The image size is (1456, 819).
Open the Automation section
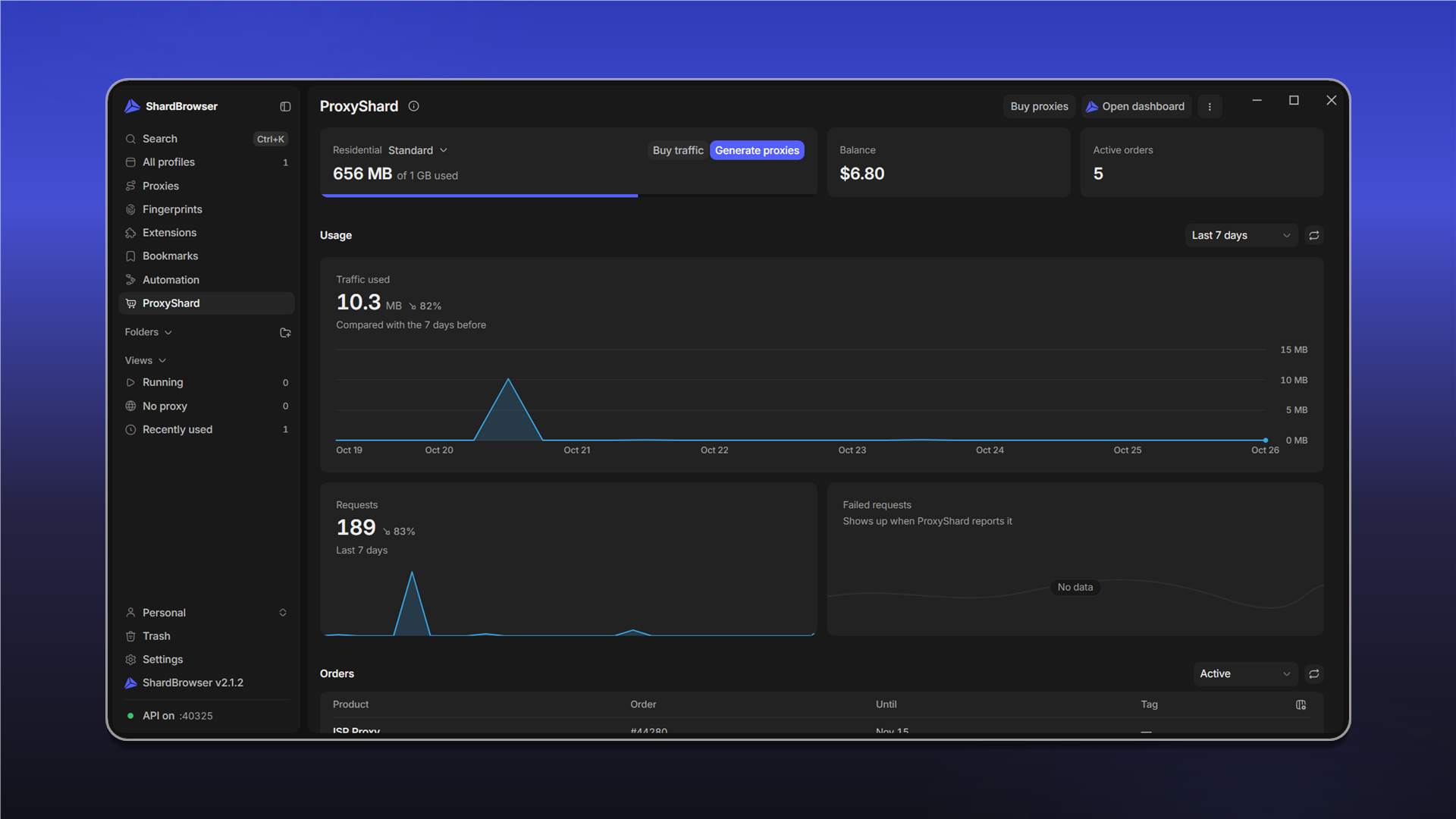coord(206,280)
